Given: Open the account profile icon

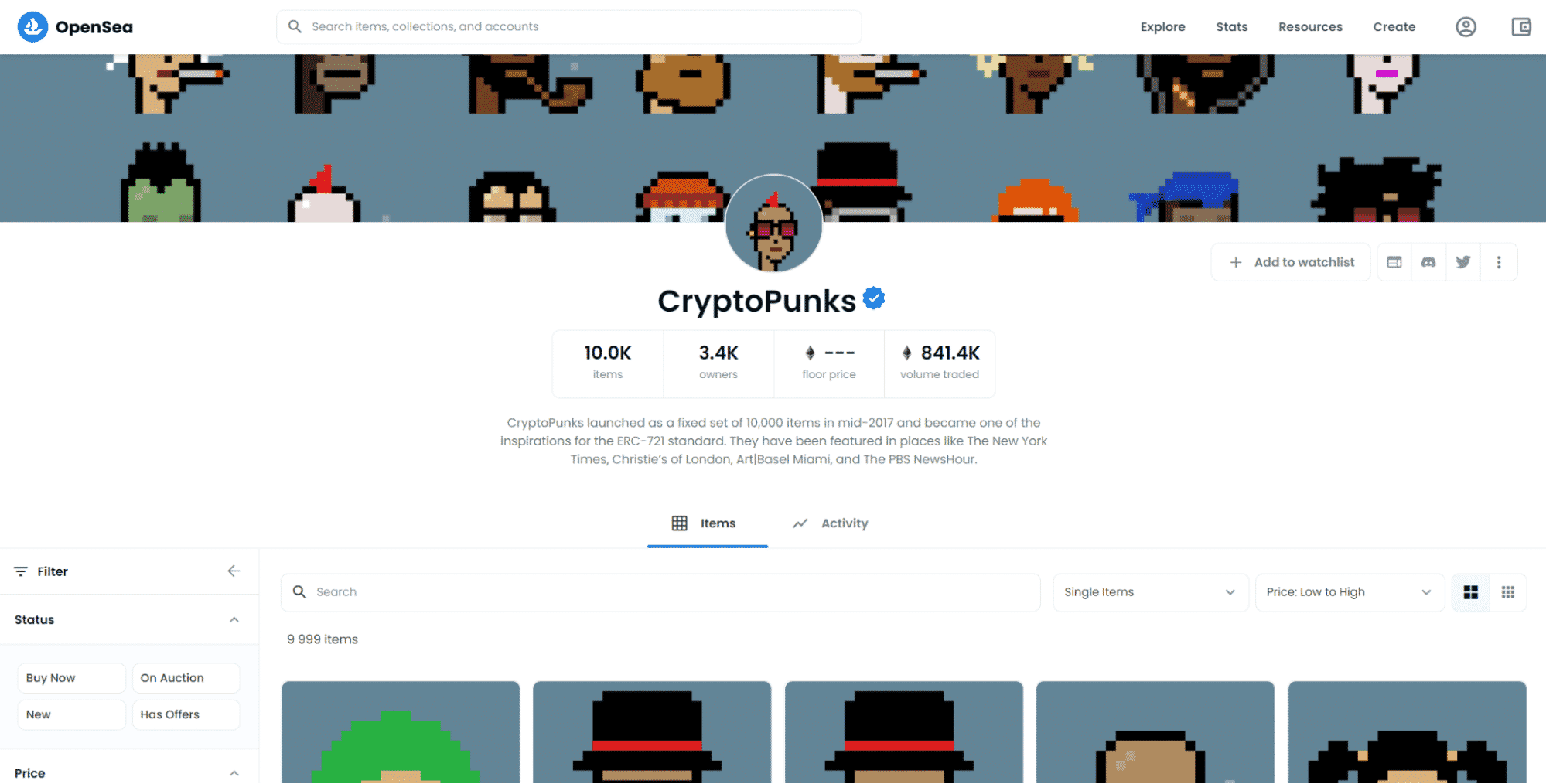Looking at the screenshot, I should click(1466, 27).
